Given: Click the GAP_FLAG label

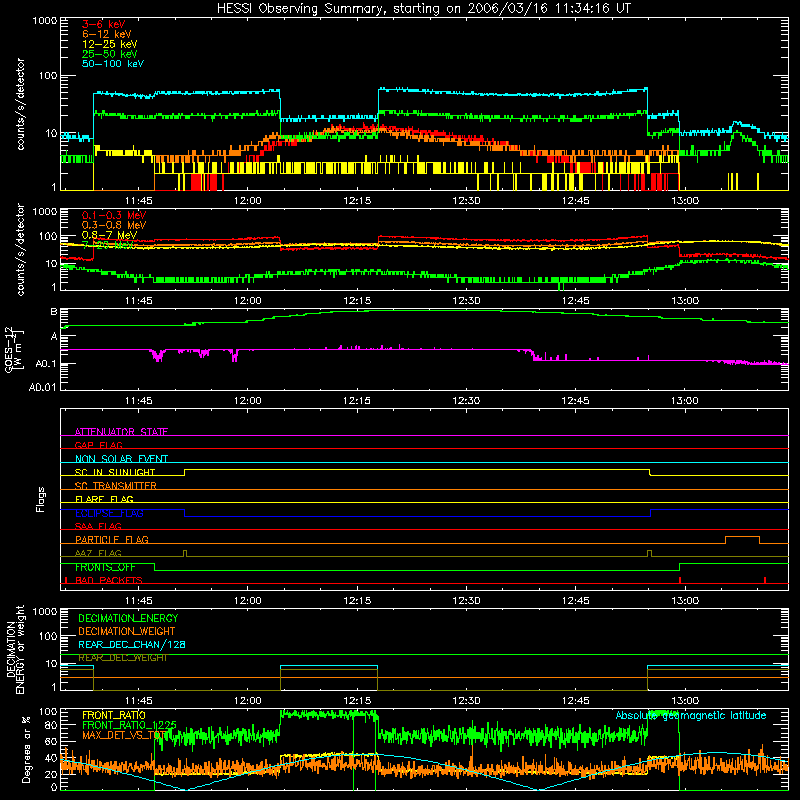Looking at the screenshot, I should pos(98,445).
